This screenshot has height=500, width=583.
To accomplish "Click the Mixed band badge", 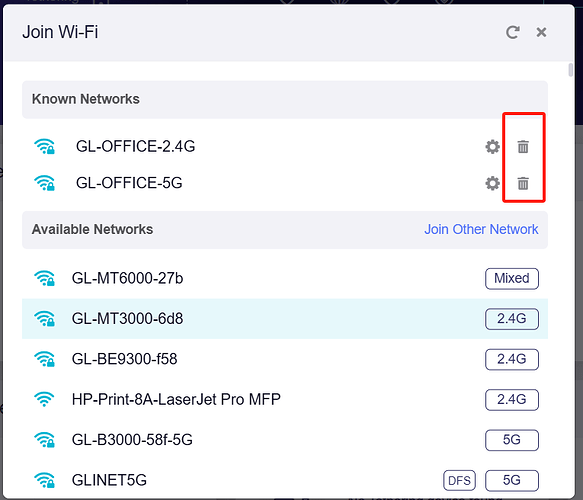I will (x=512, y=278).
